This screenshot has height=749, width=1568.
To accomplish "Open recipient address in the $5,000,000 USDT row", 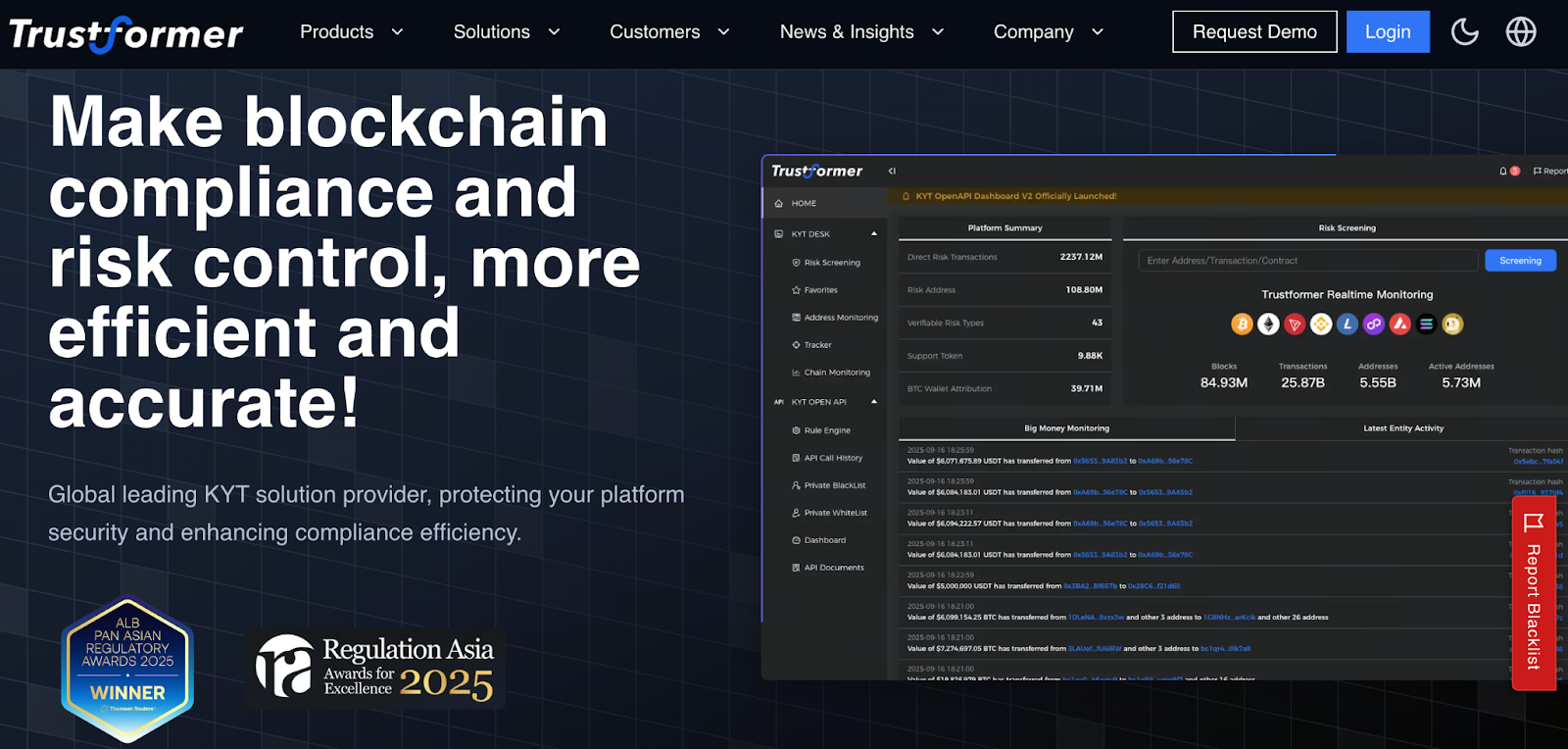I will [1153, 586].
